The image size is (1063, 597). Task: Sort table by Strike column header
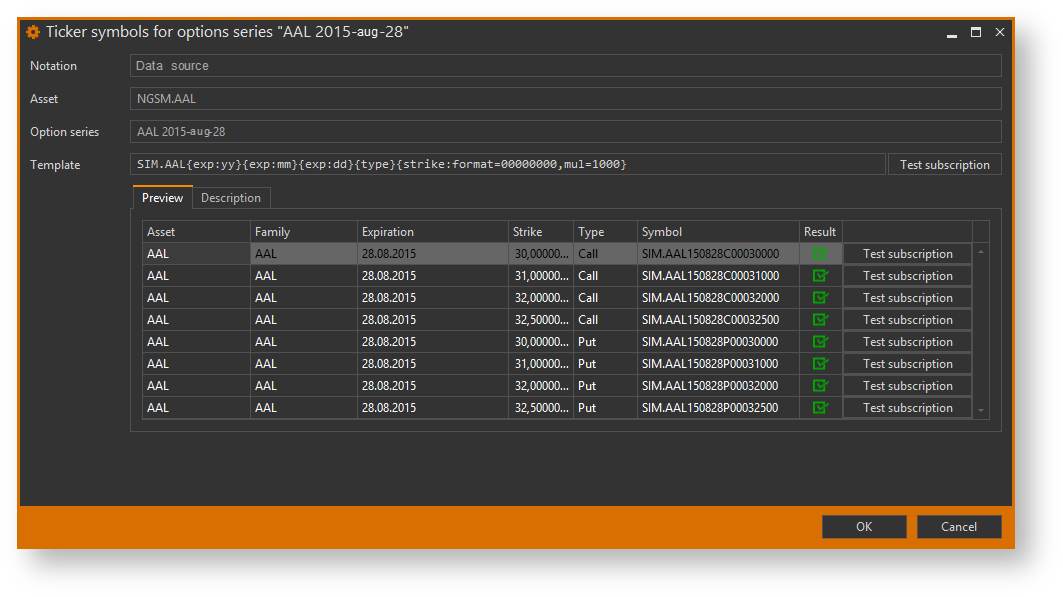(x=541, y=232)
